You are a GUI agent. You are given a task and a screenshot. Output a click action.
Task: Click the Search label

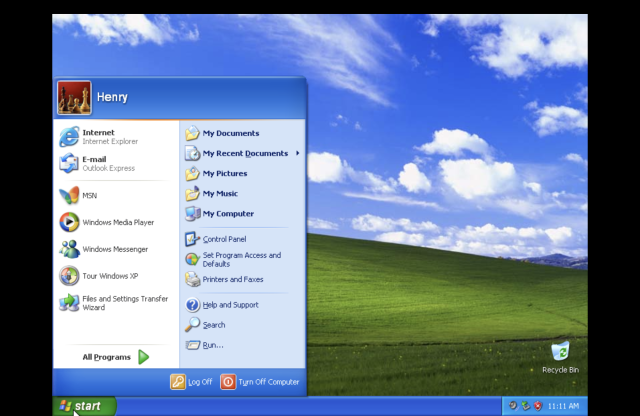click(214, 325)
